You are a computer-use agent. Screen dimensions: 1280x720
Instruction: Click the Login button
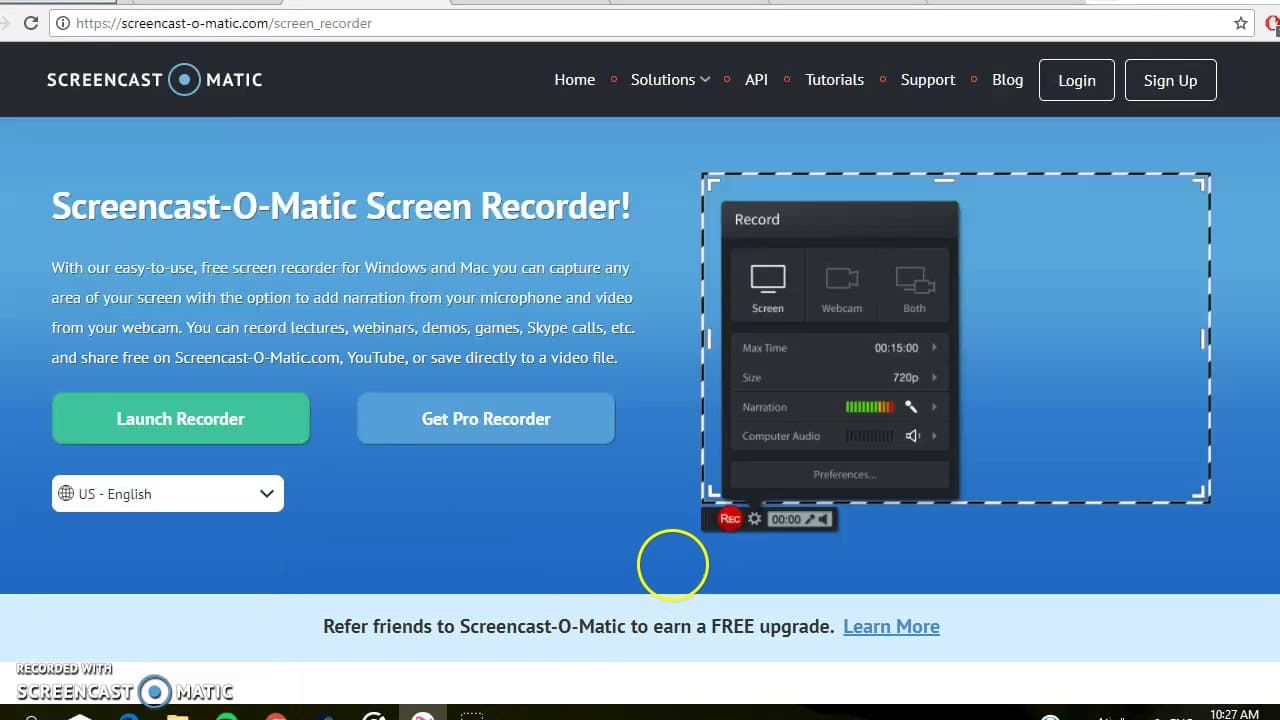point(1077,80)
